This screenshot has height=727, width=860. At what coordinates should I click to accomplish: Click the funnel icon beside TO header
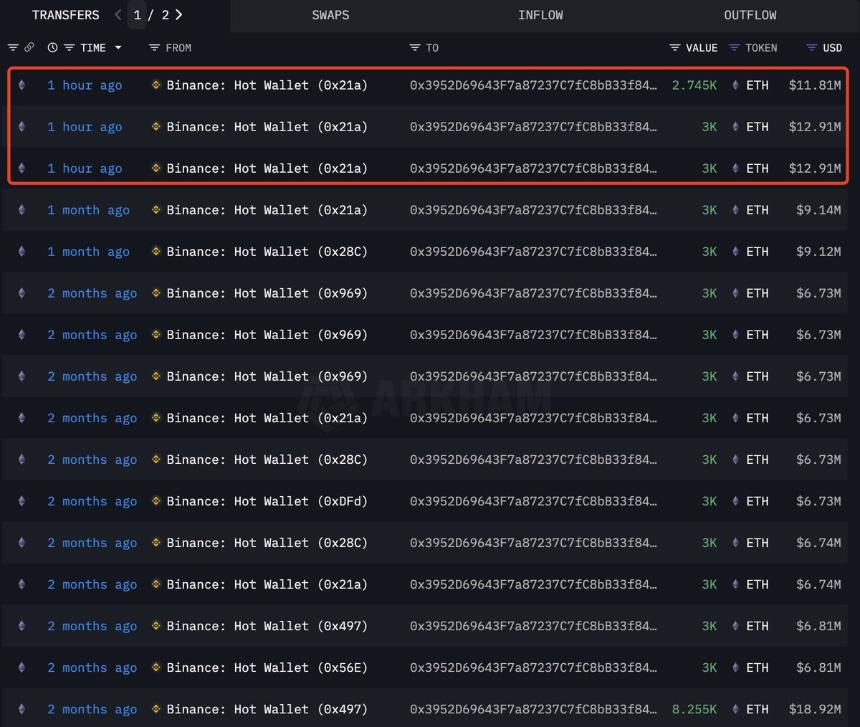[414, 47]
